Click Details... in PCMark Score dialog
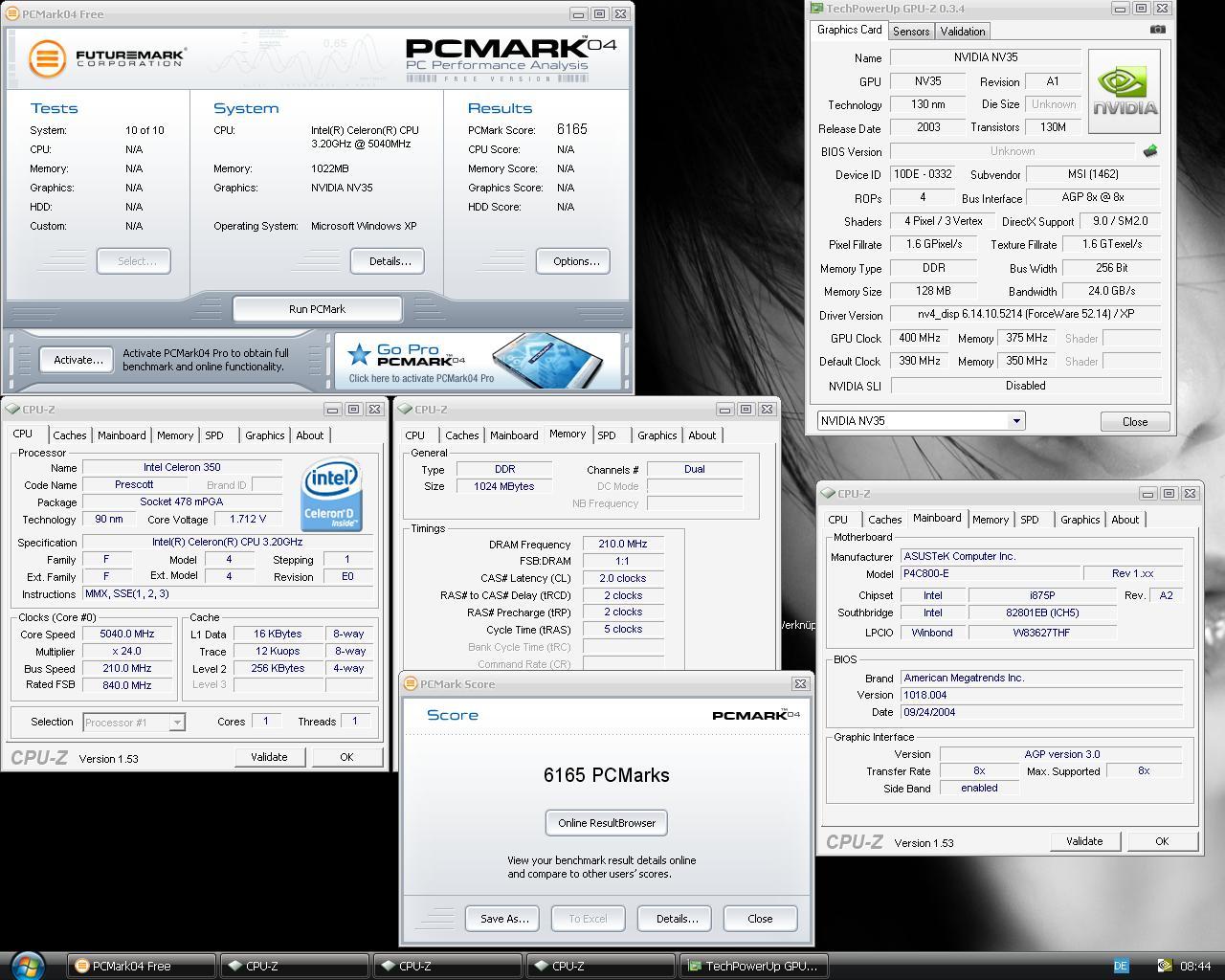Viewport: 1225px width, 980px height. pos(677,919)
